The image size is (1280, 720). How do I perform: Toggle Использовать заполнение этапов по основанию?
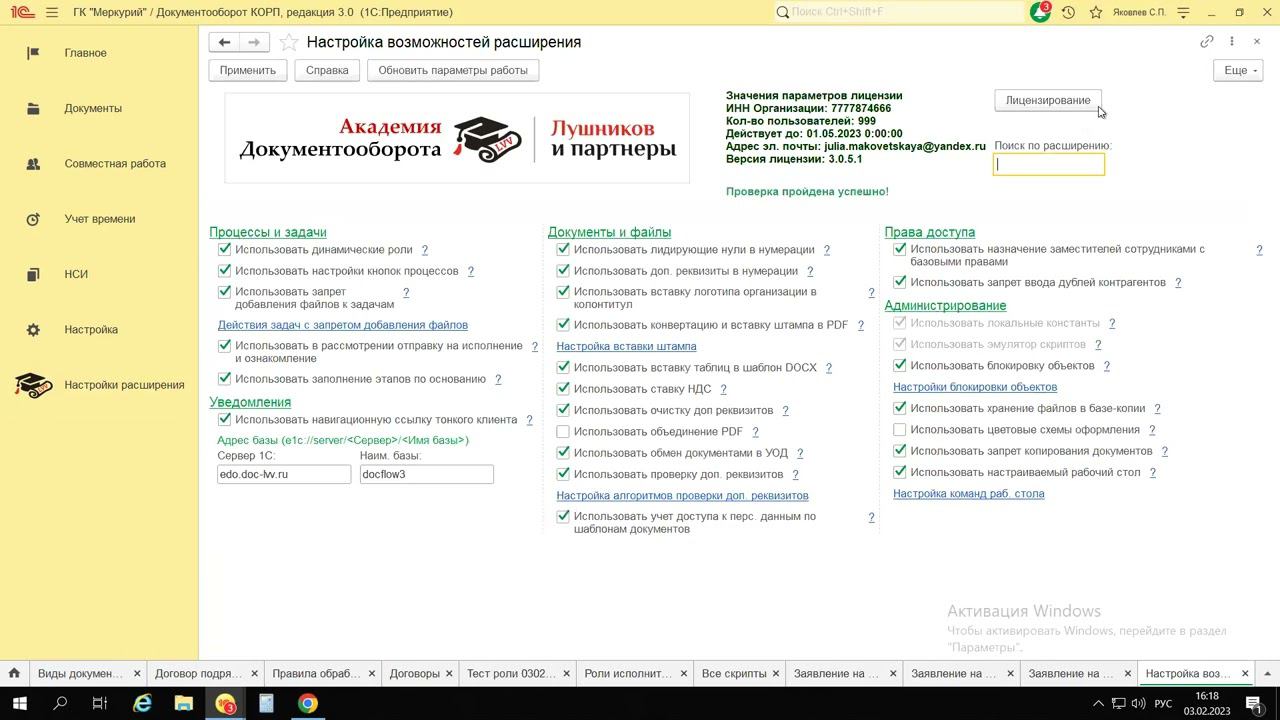pyautogui.click(x=225, y=379)
